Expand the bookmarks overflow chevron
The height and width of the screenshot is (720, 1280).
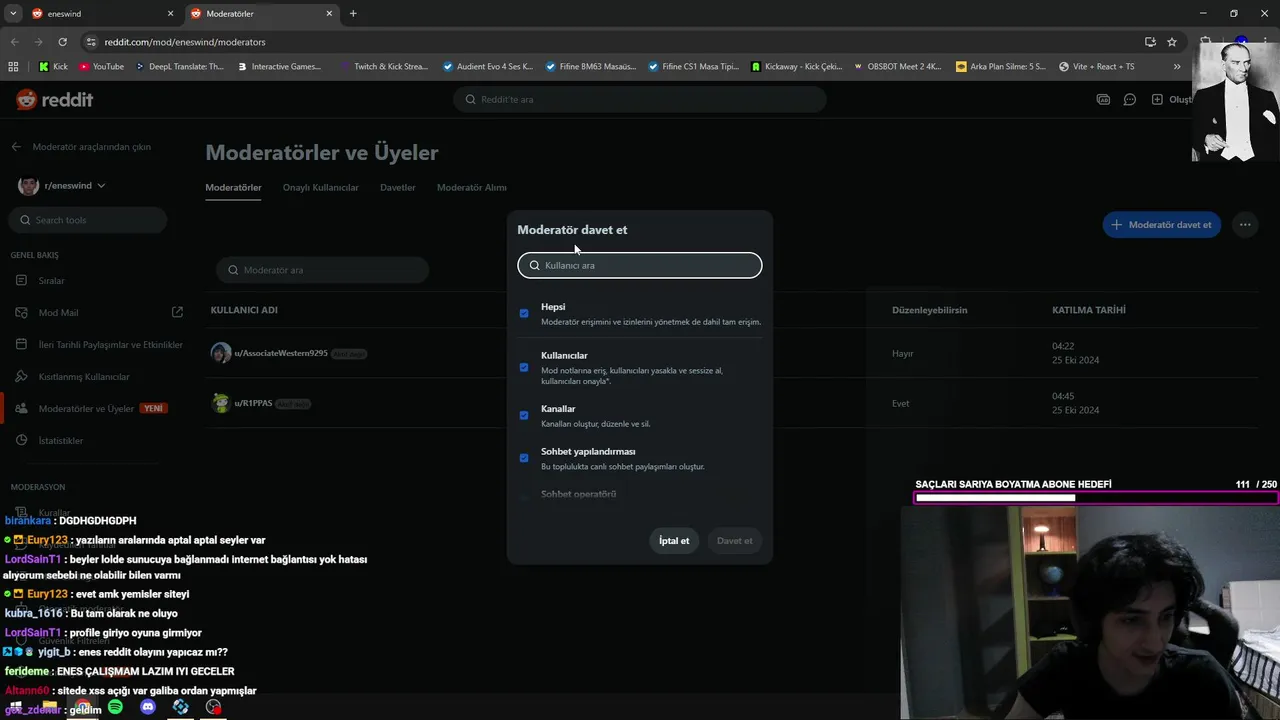pyautogui.click(x=1177, y=66)
